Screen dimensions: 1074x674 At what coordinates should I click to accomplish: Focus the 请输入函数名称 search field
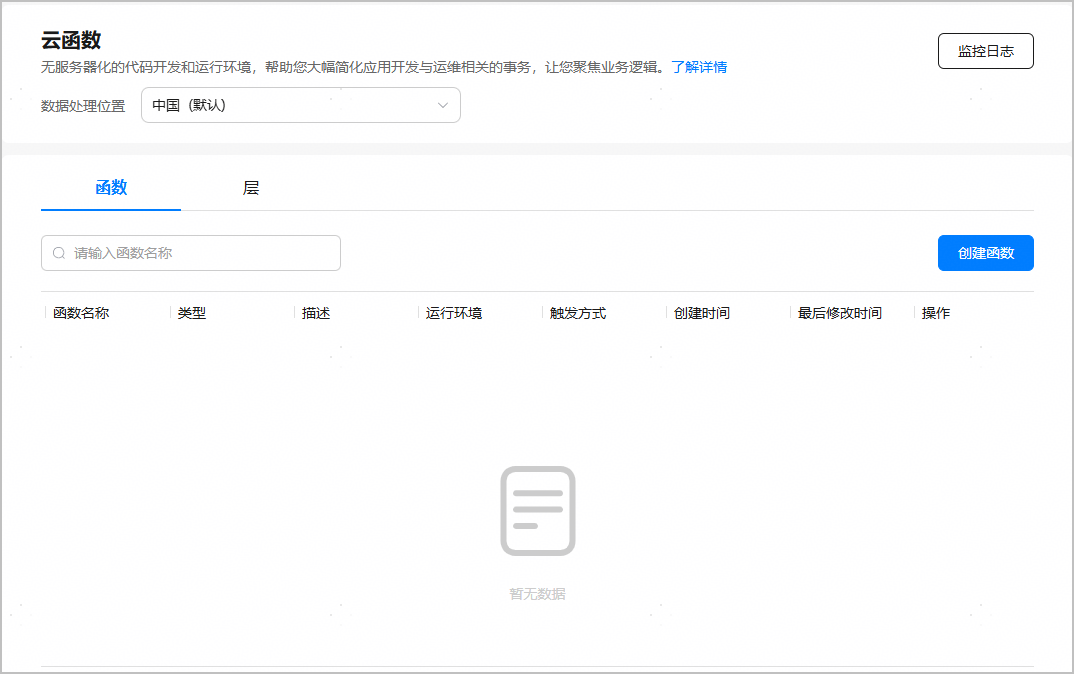[200, 254]
